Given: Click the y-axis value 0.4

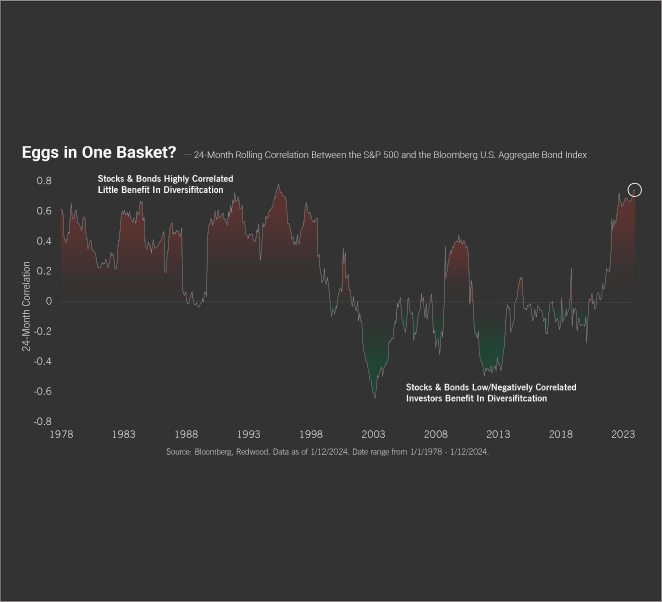Looking at the screenshot, I should coord(44,241).
